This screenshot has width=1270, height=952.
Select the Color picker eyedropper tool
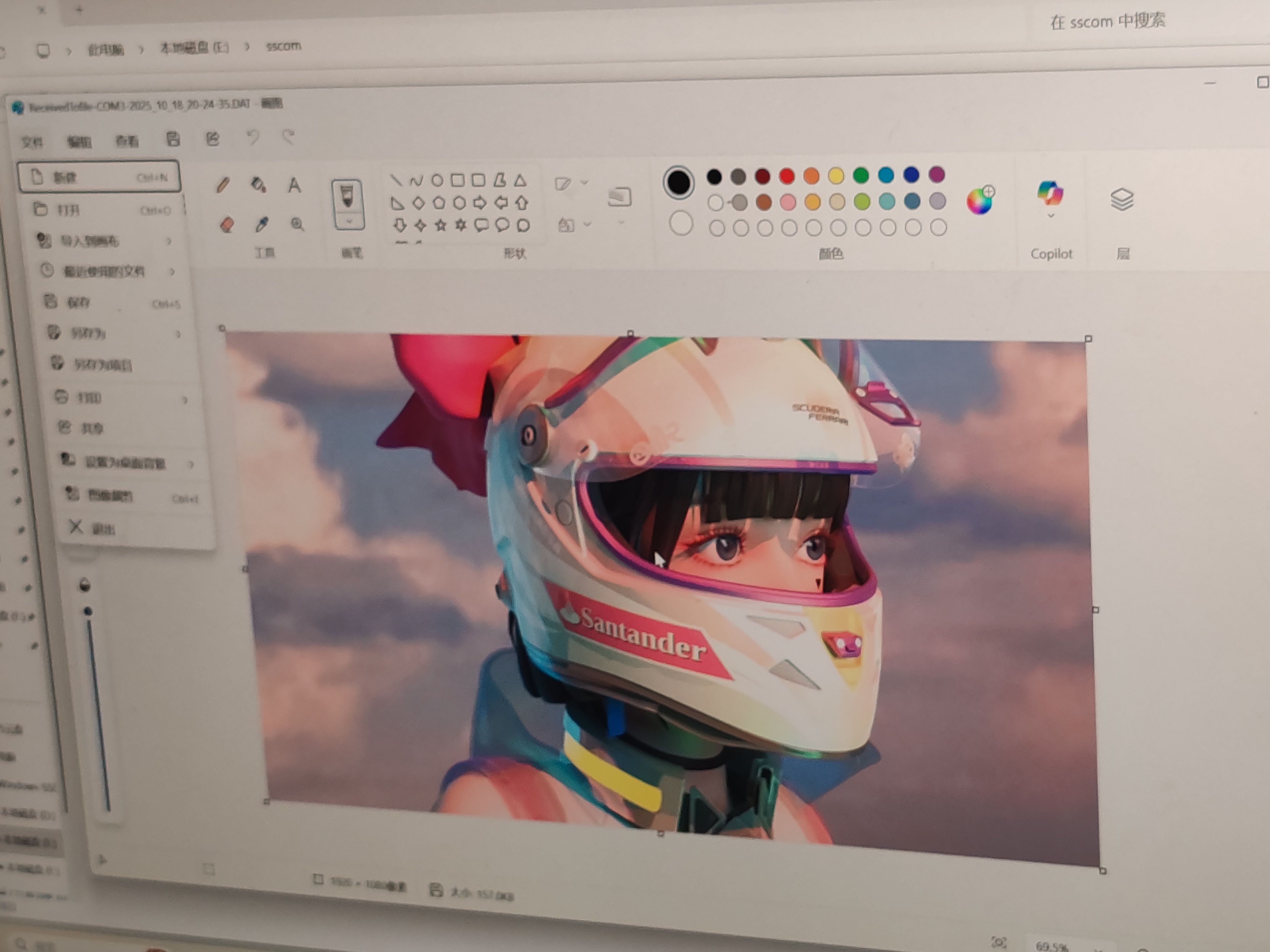coord(262,224)
